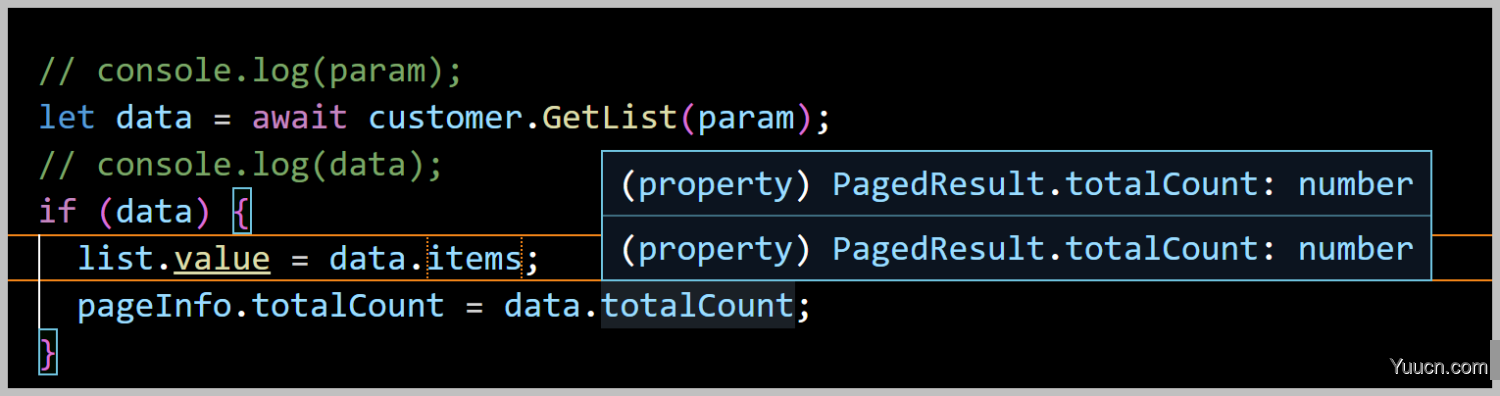Click the GetList method name
This screenshot has height=396, width=1500.
pos(610,118)
